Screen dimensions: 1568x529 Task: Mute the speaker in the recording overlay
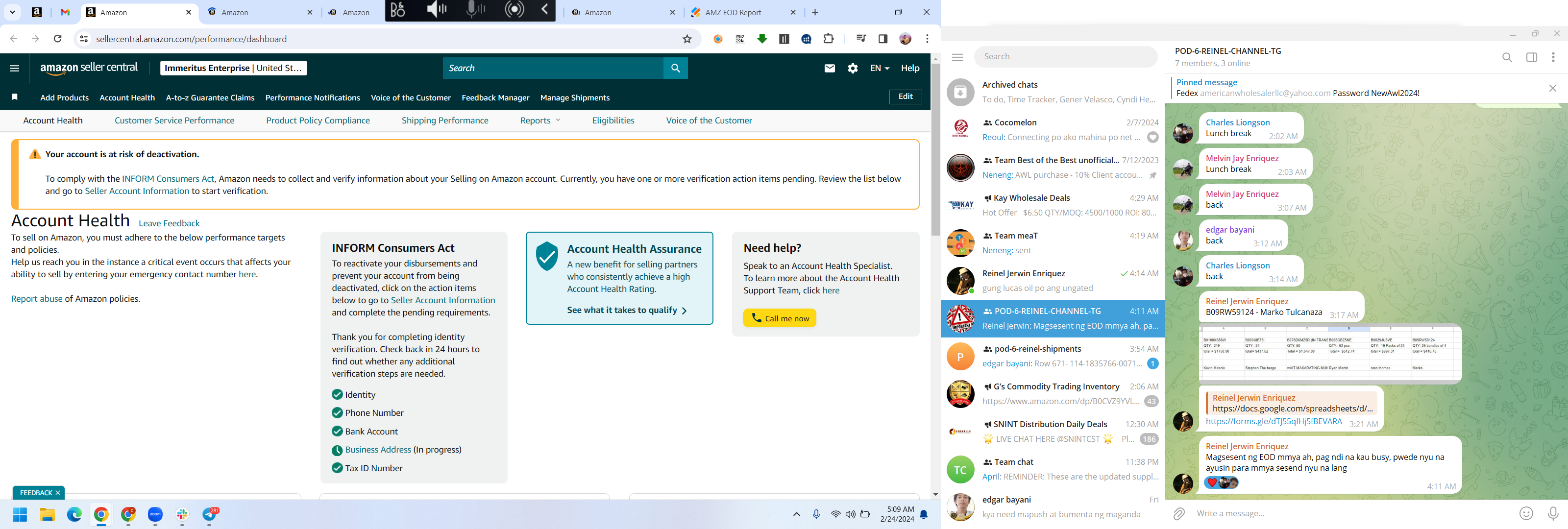point(437,9)
